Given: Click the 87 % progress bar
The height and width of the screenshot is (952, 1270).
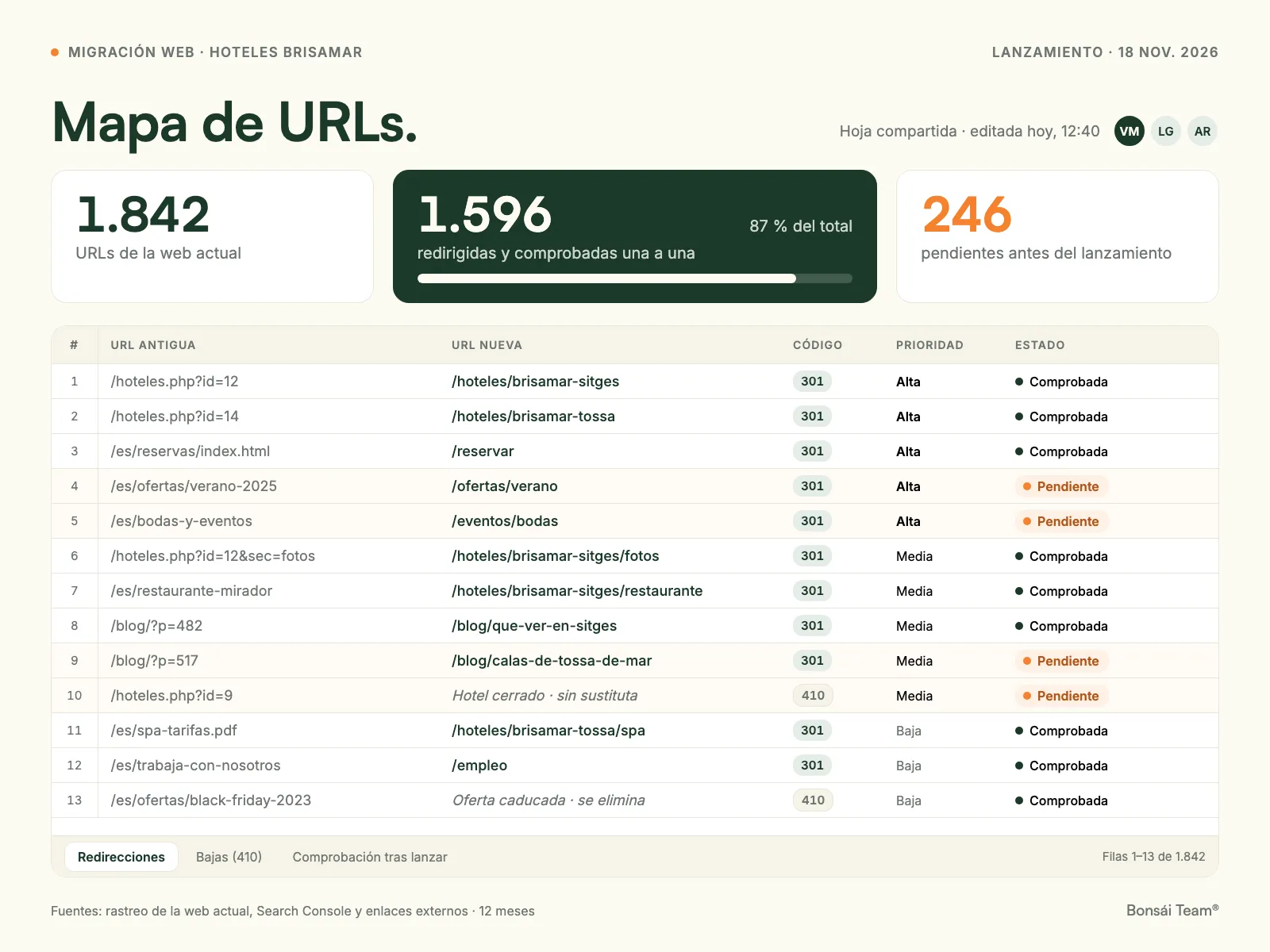Looking at the screenshot, I should pyautogui.click(x=635, y=278).
